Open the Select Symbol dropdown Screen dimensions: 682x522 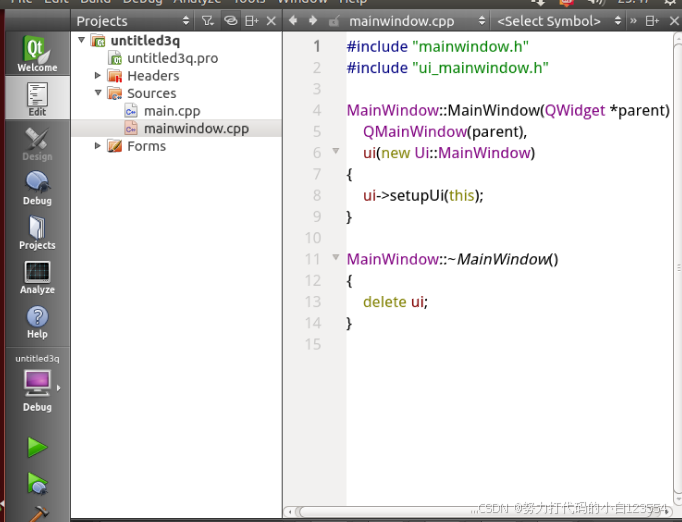click(558, 21)
